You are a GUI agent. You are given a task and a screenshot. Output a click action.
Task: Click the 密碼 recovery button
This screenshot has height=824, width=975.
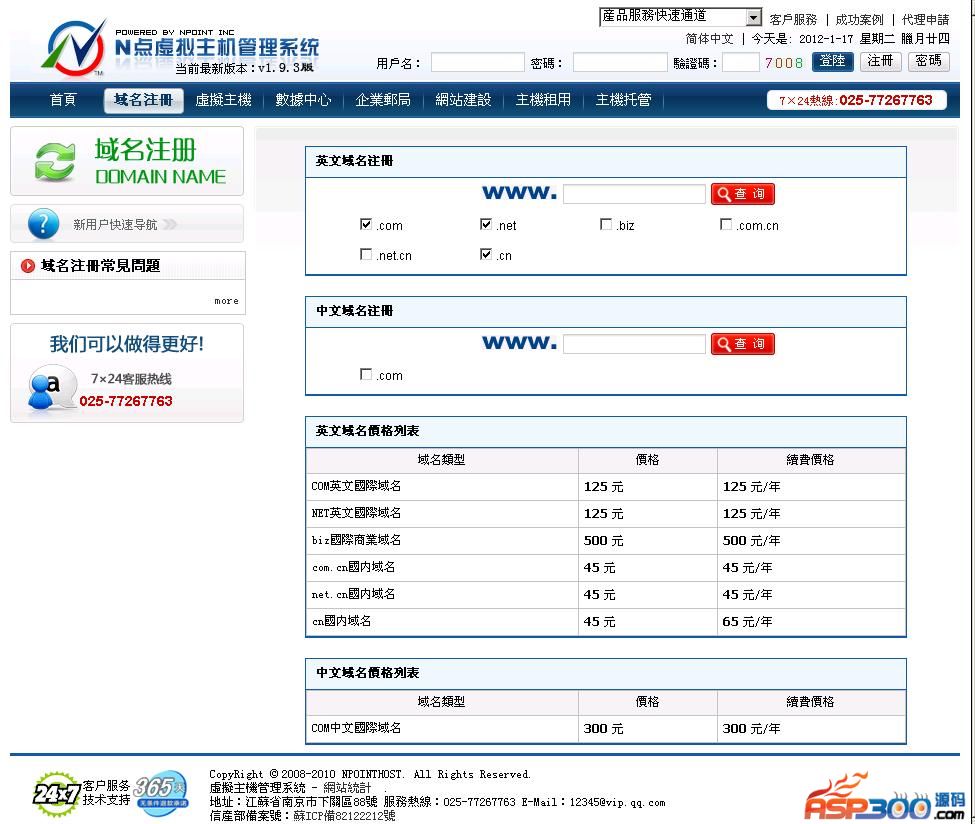click(x=928, y=62)
